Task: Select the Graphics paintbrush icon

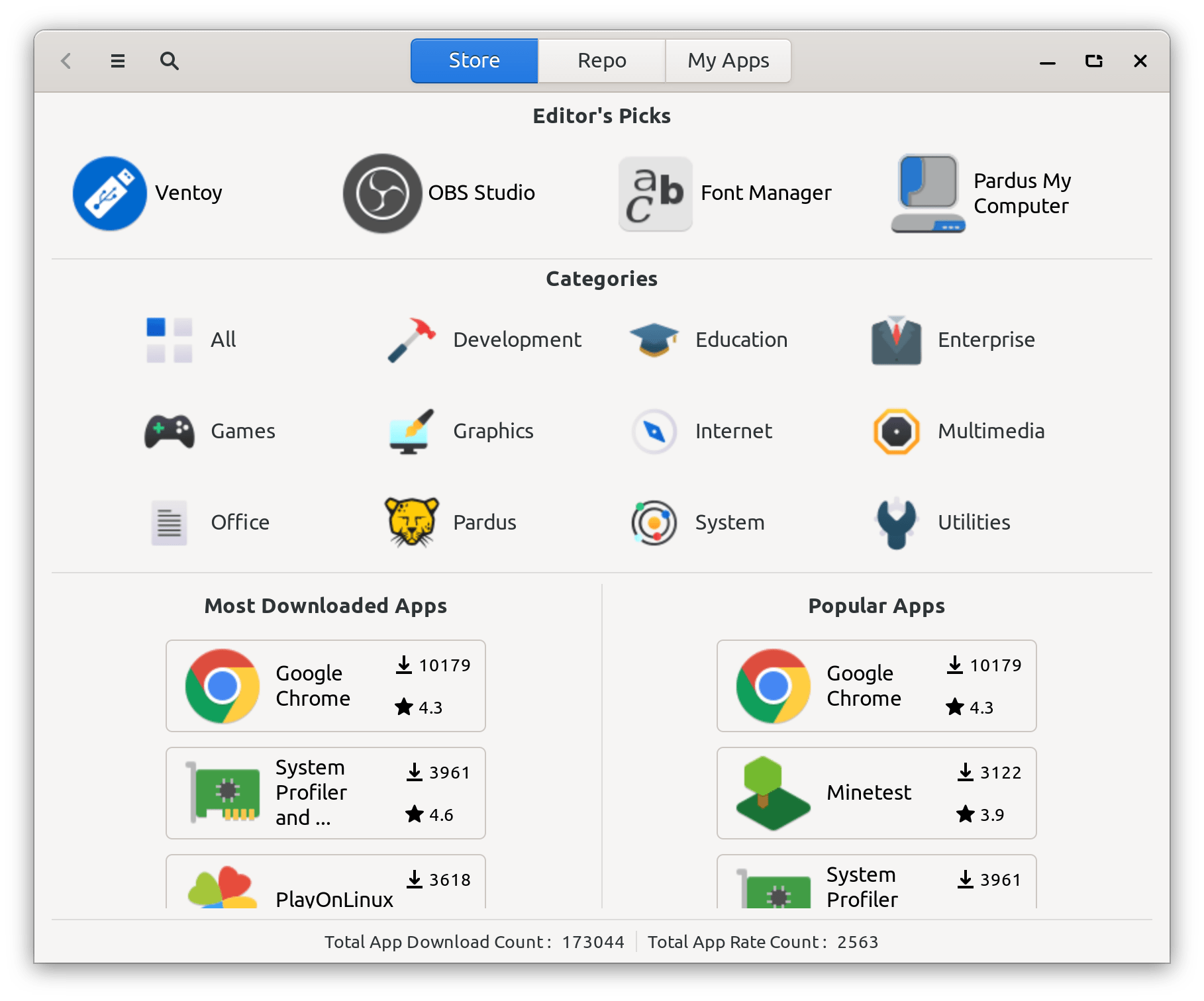Action: pos(412,432)
